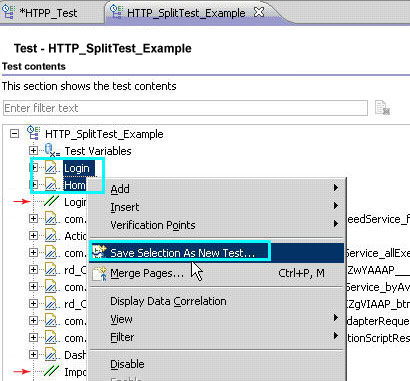Click the green comment icon beside Login row
The image size is (410, 381).
[51, 202]
